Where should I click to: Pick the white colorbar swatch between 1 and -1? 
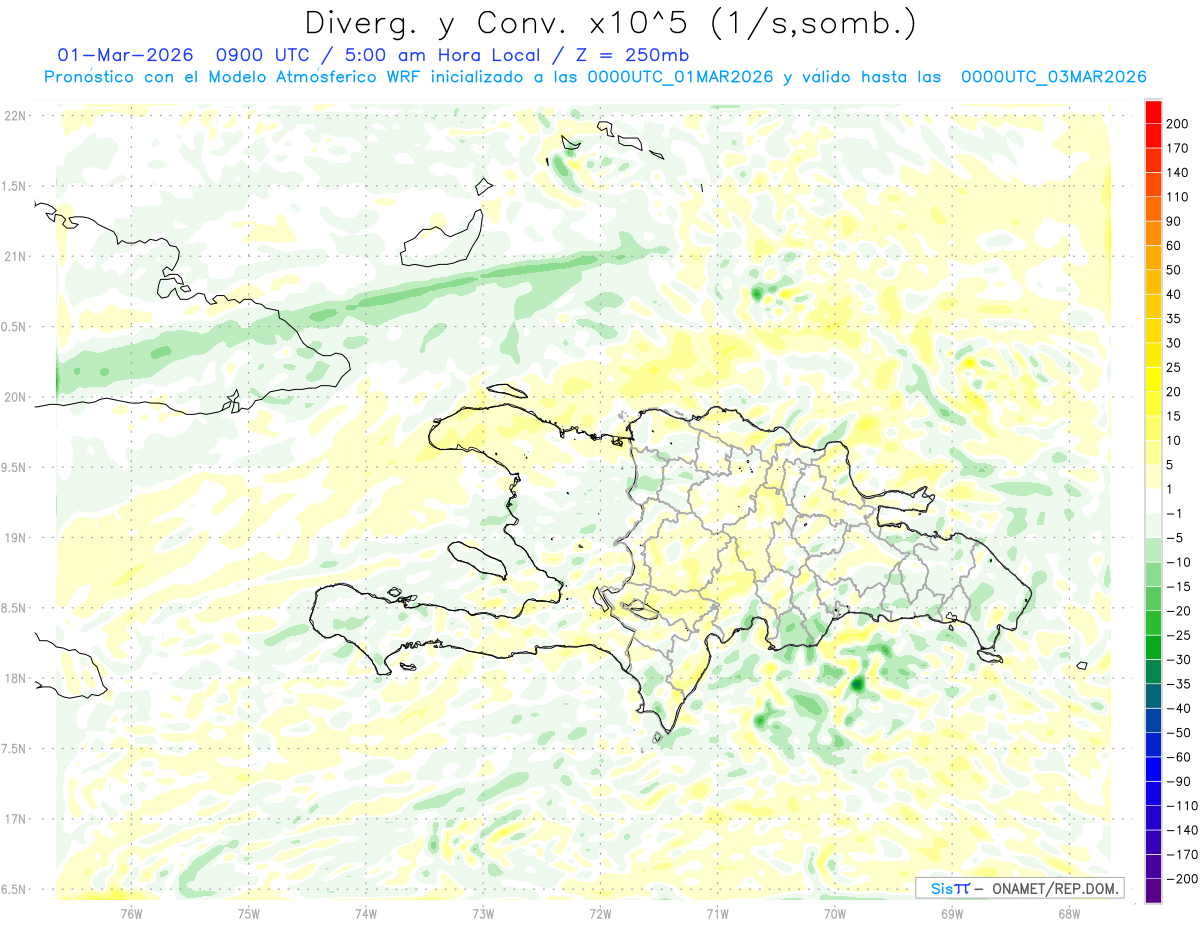[1154, 501]
